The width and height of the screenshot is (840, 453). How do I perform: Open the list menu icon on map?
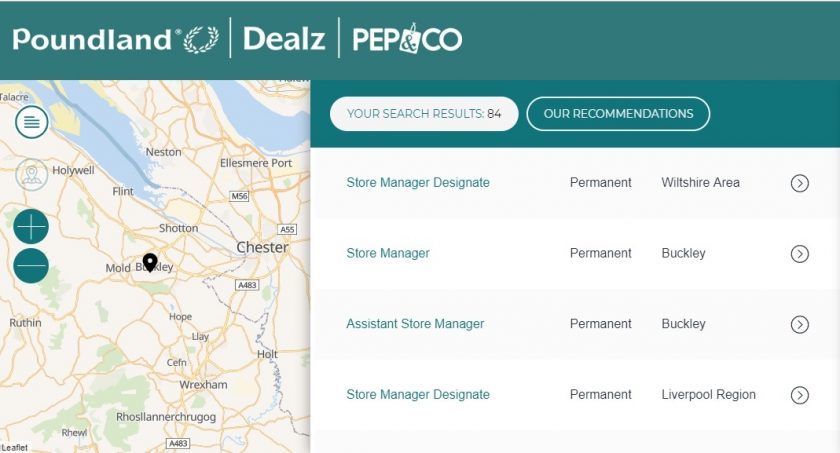[x=32, y=122]
